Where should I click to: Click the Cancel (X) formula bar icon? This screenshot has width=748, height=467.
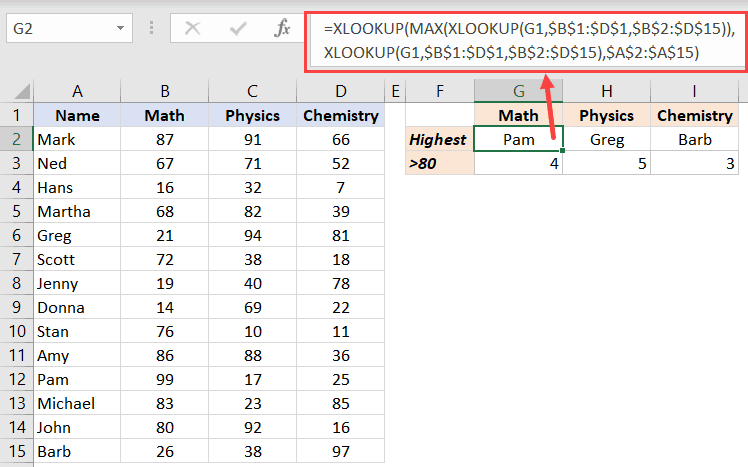pos(192,28)
